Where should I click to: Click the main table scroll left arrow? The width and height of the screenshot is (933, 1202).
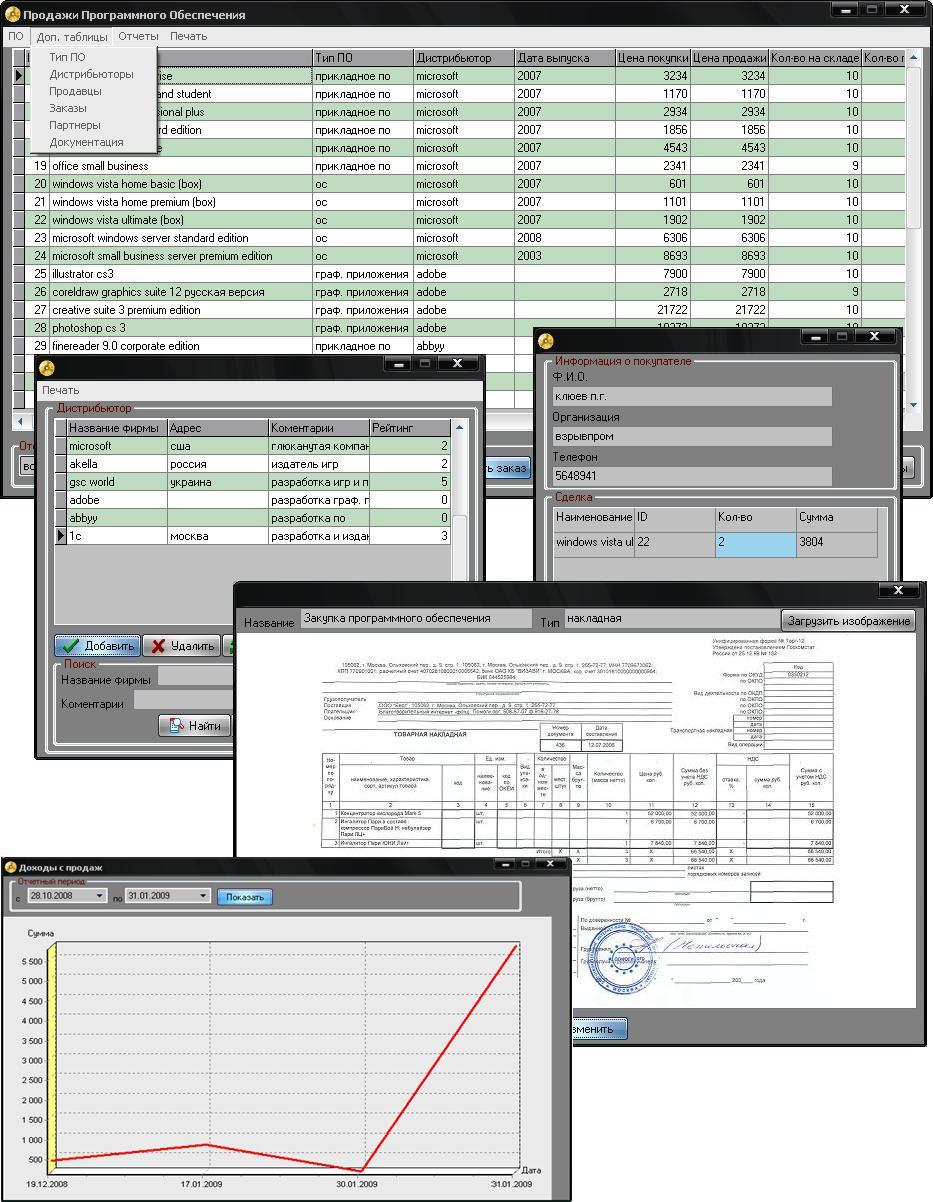click(x=19, y=421)
